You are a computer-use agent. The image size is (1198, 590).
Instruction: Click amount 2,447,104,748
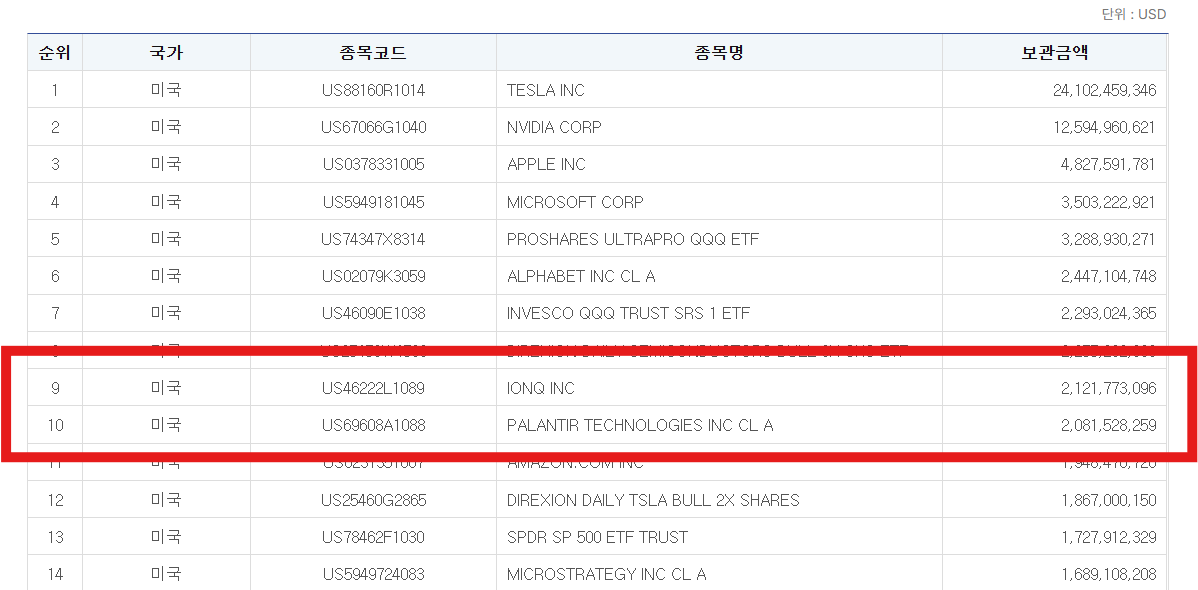pos(1108,276)
